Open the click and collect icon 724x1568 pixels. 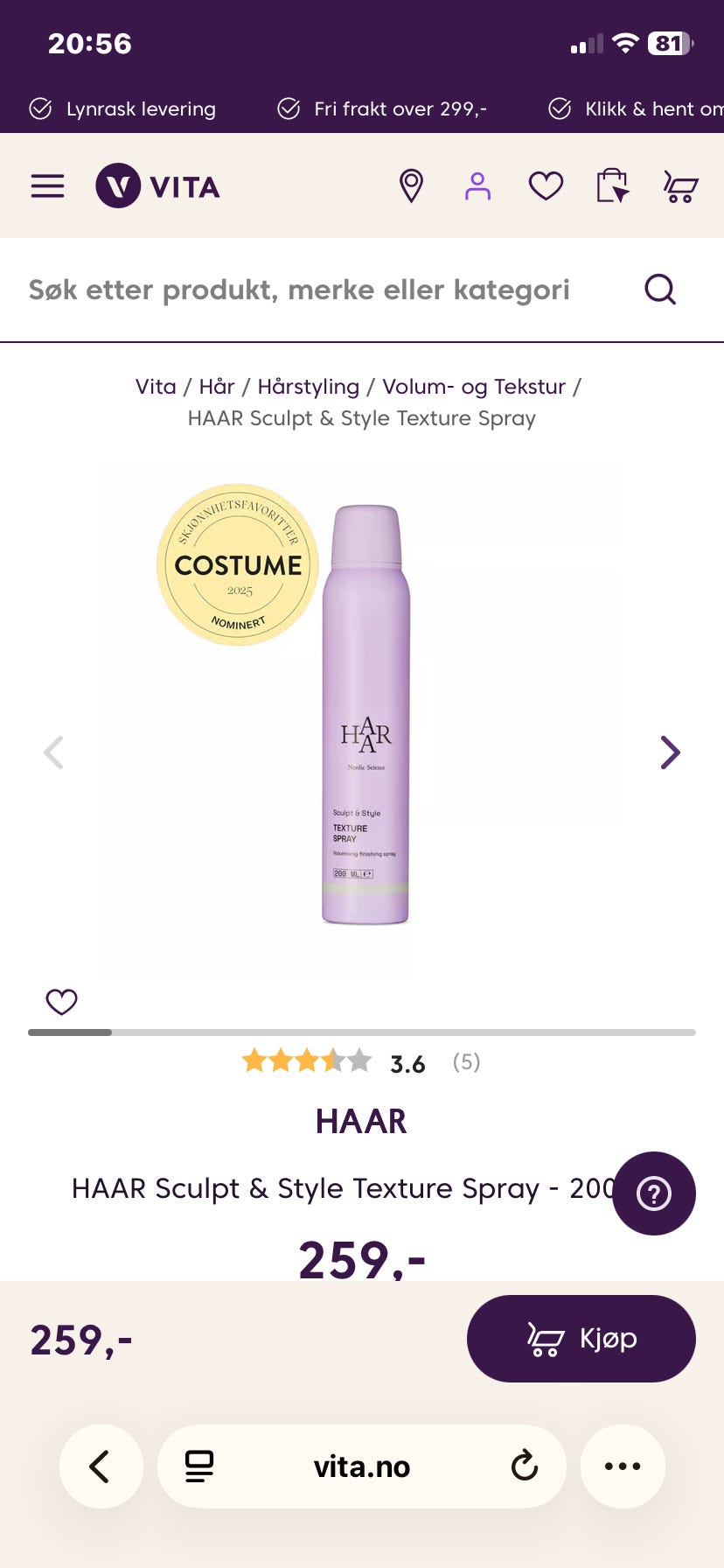pyautogui.click(x=612, y=185)
